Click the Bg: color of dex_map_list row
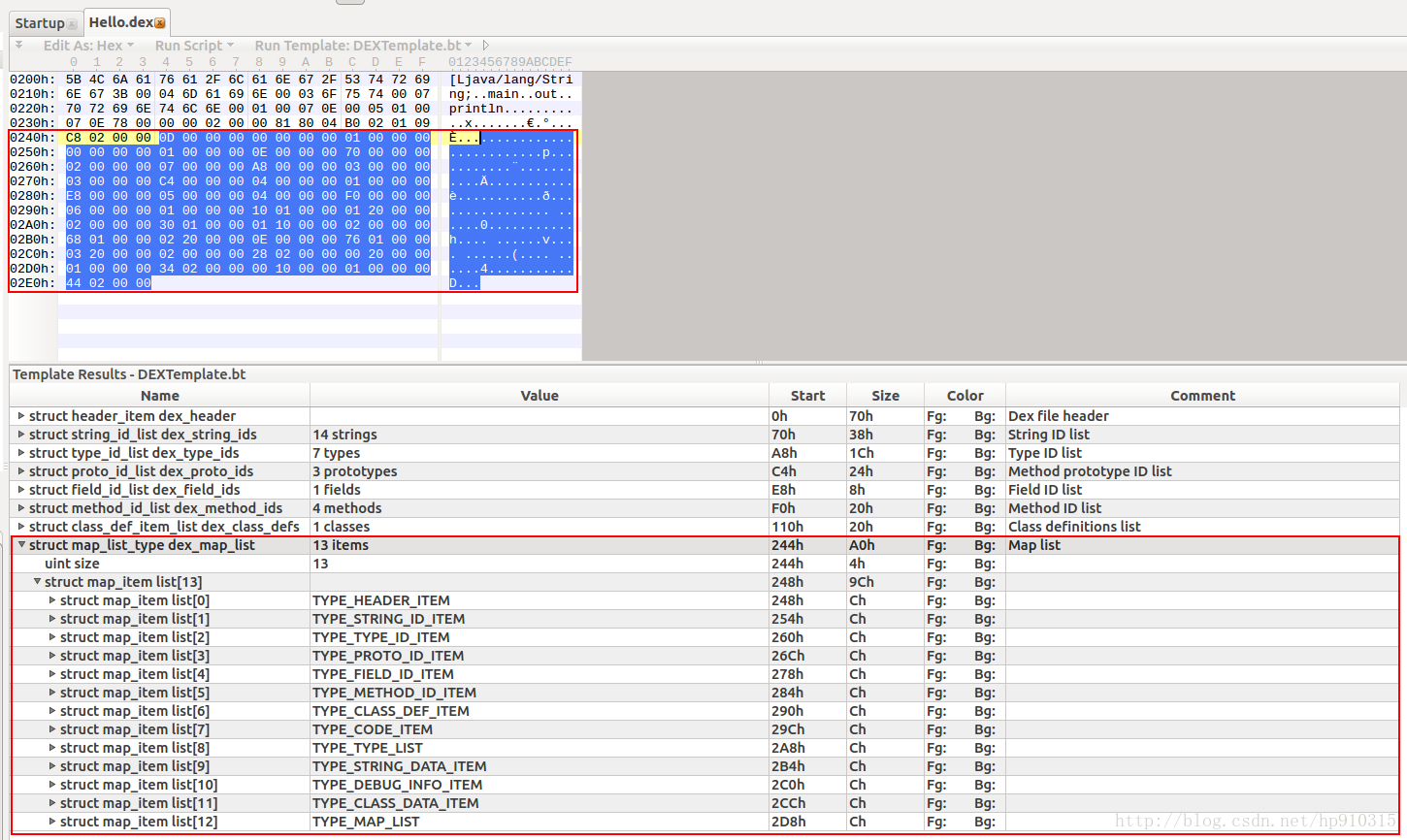Viewport: 1407px width, 840px height. (x=985, y=545)
